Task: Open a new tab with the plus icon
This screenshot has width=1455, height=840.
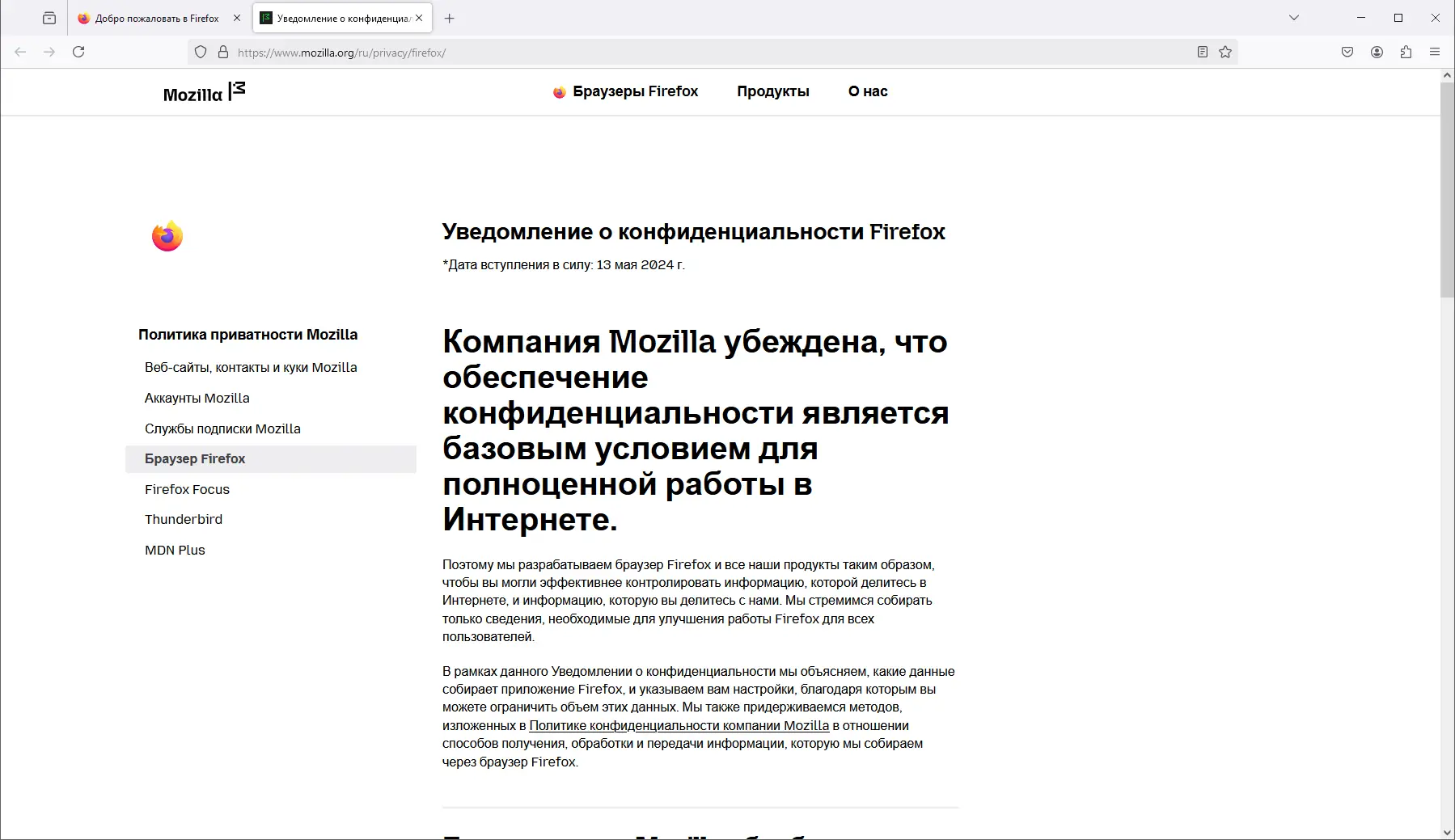Action: click(450, 17)
